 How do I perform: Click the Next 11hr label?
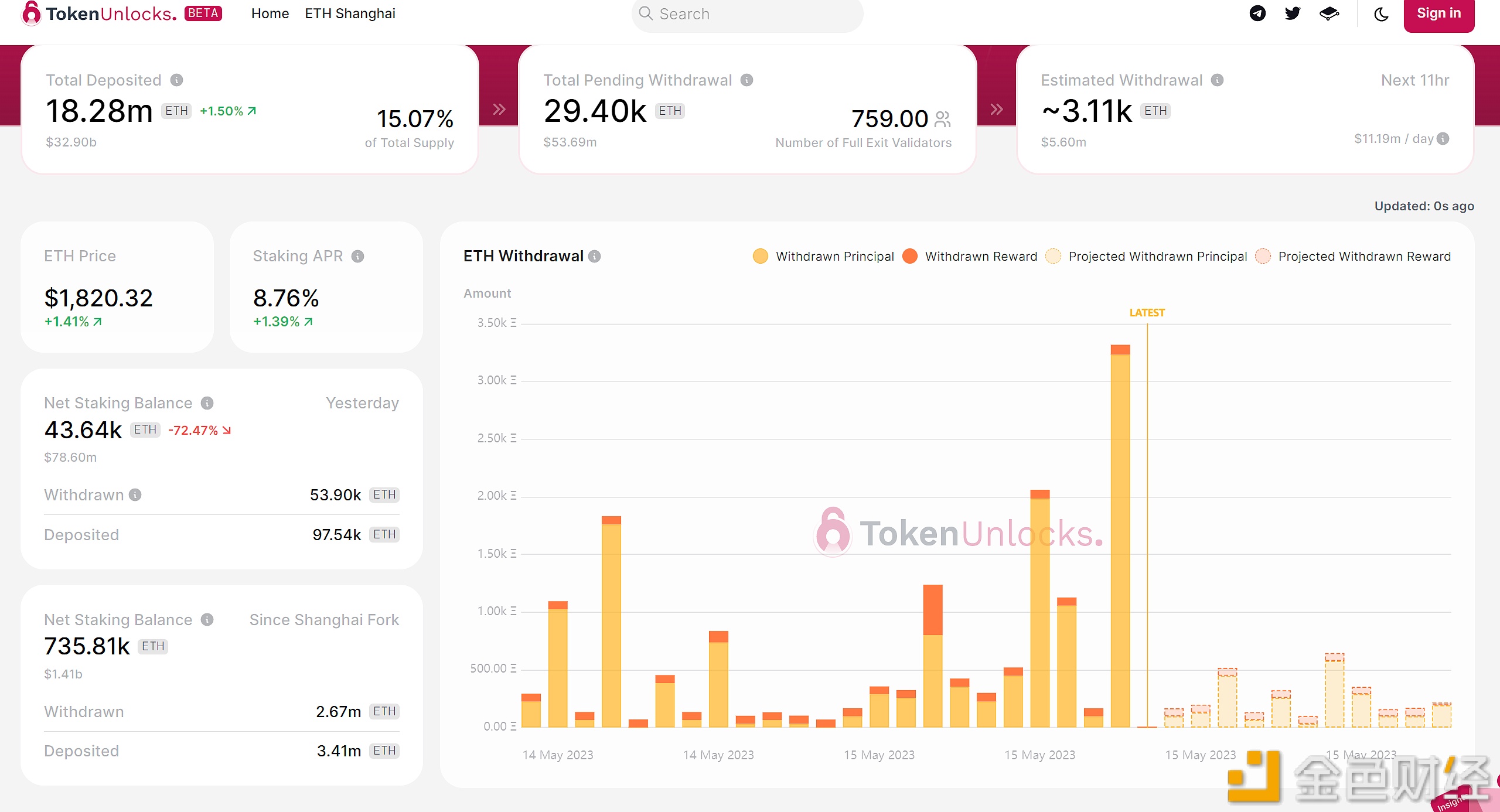1414,80
